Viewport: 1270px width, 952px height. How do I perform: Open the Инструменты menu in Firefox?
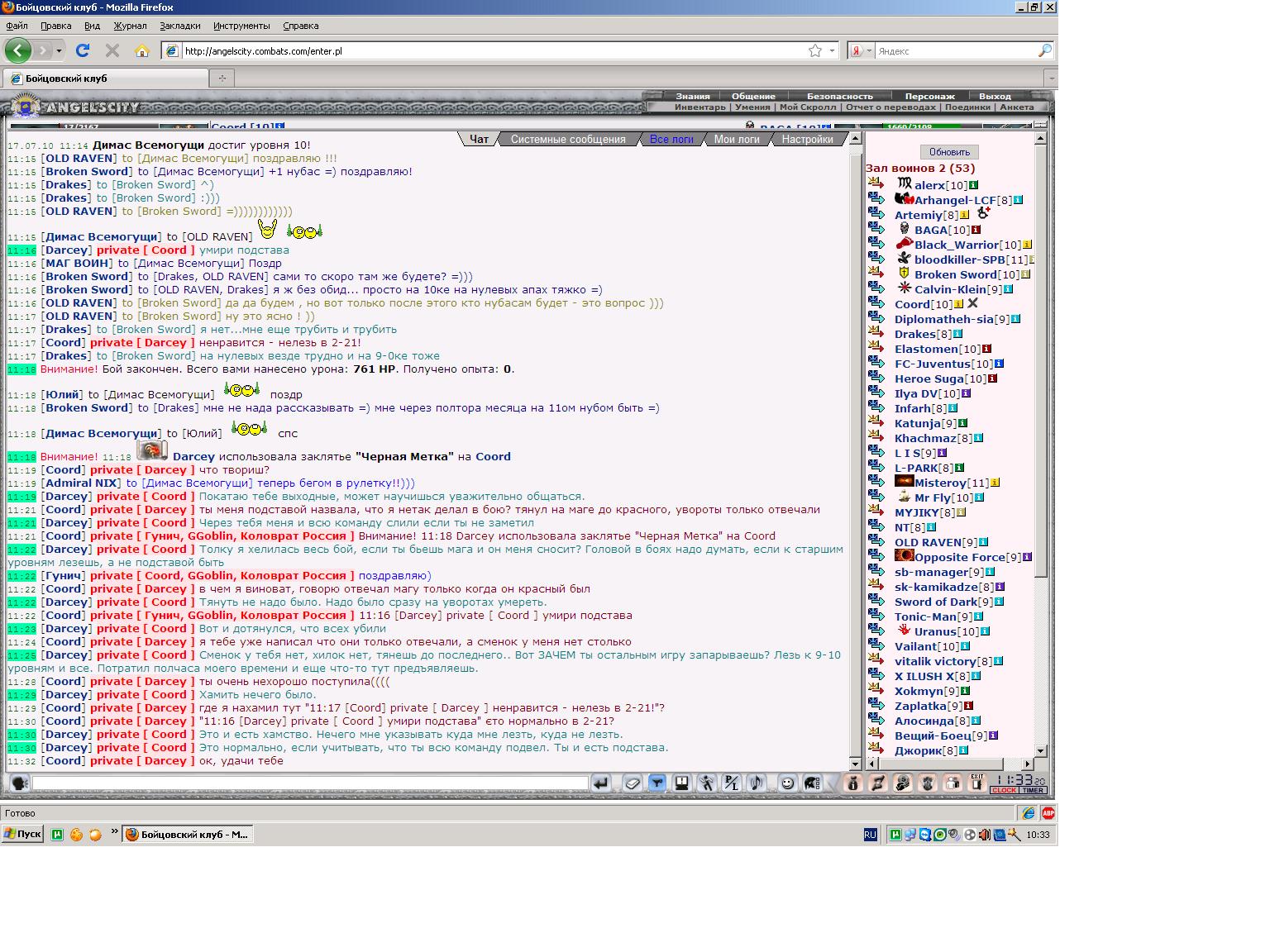pos(241,26)
